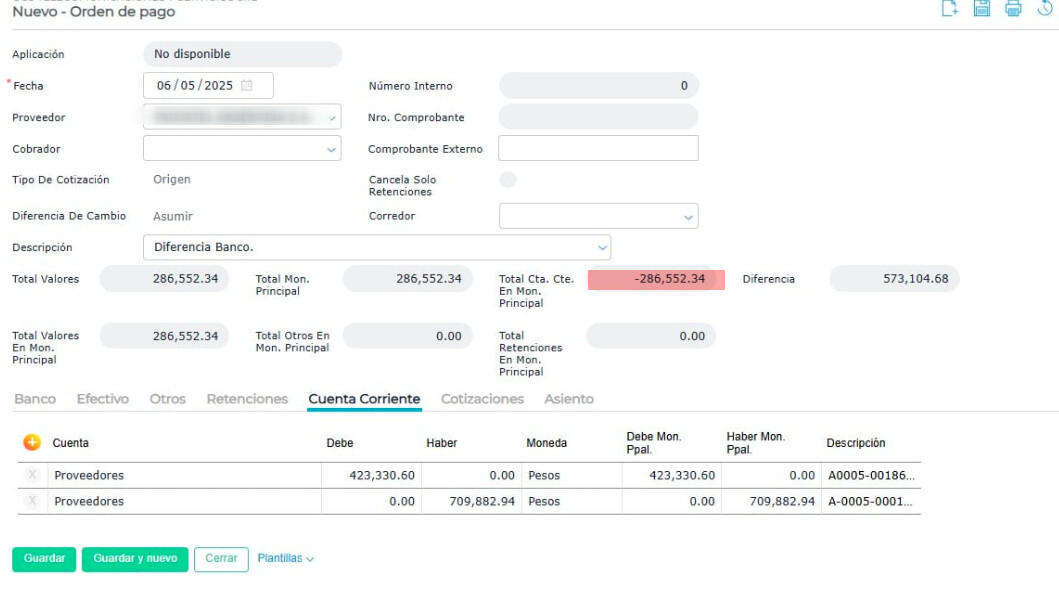Open the Fecha calendar picker

[247, 86]
